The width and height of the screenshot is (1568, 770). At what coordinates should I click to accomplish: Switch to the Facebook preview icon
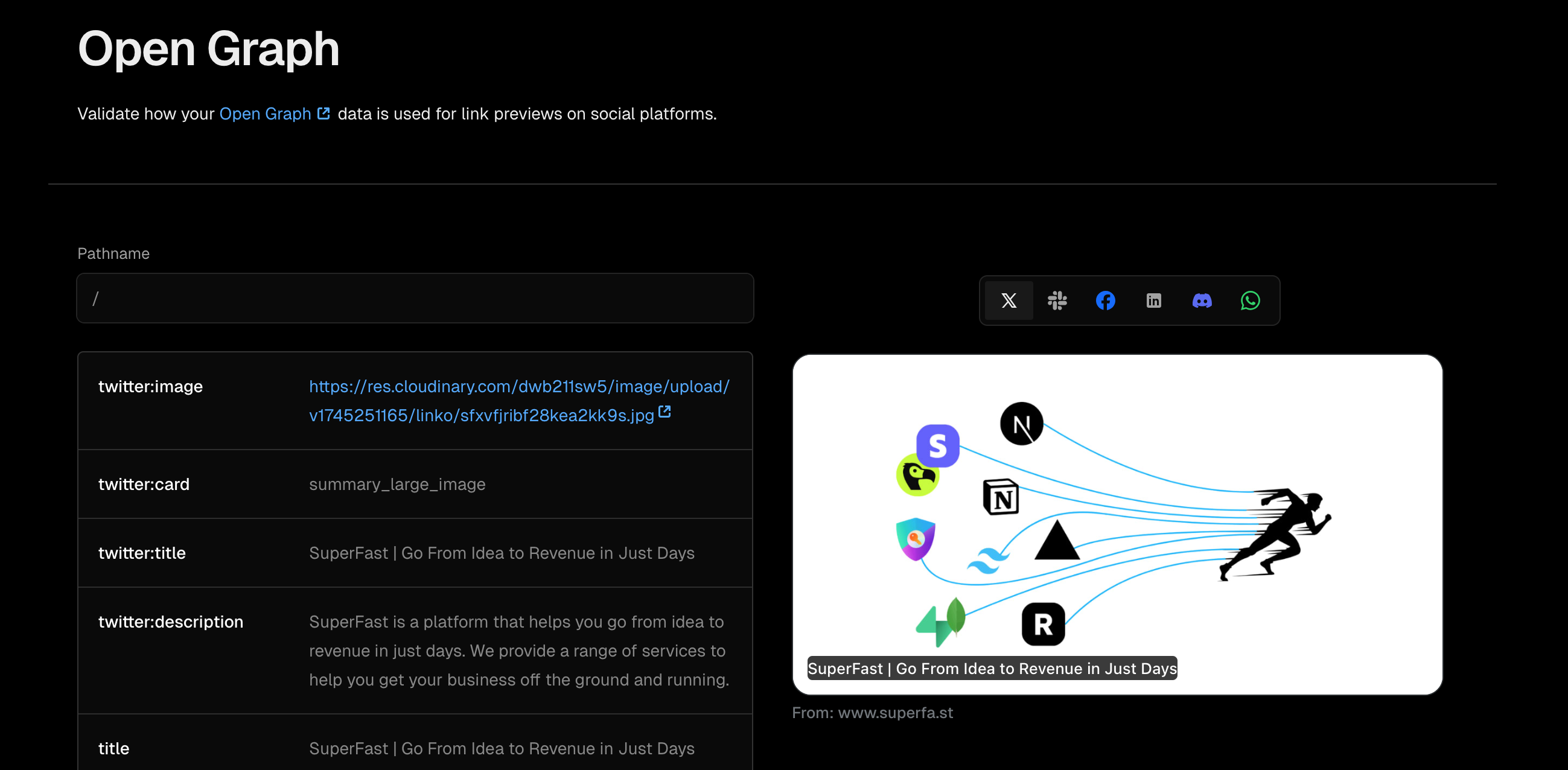coord(1105,300)
